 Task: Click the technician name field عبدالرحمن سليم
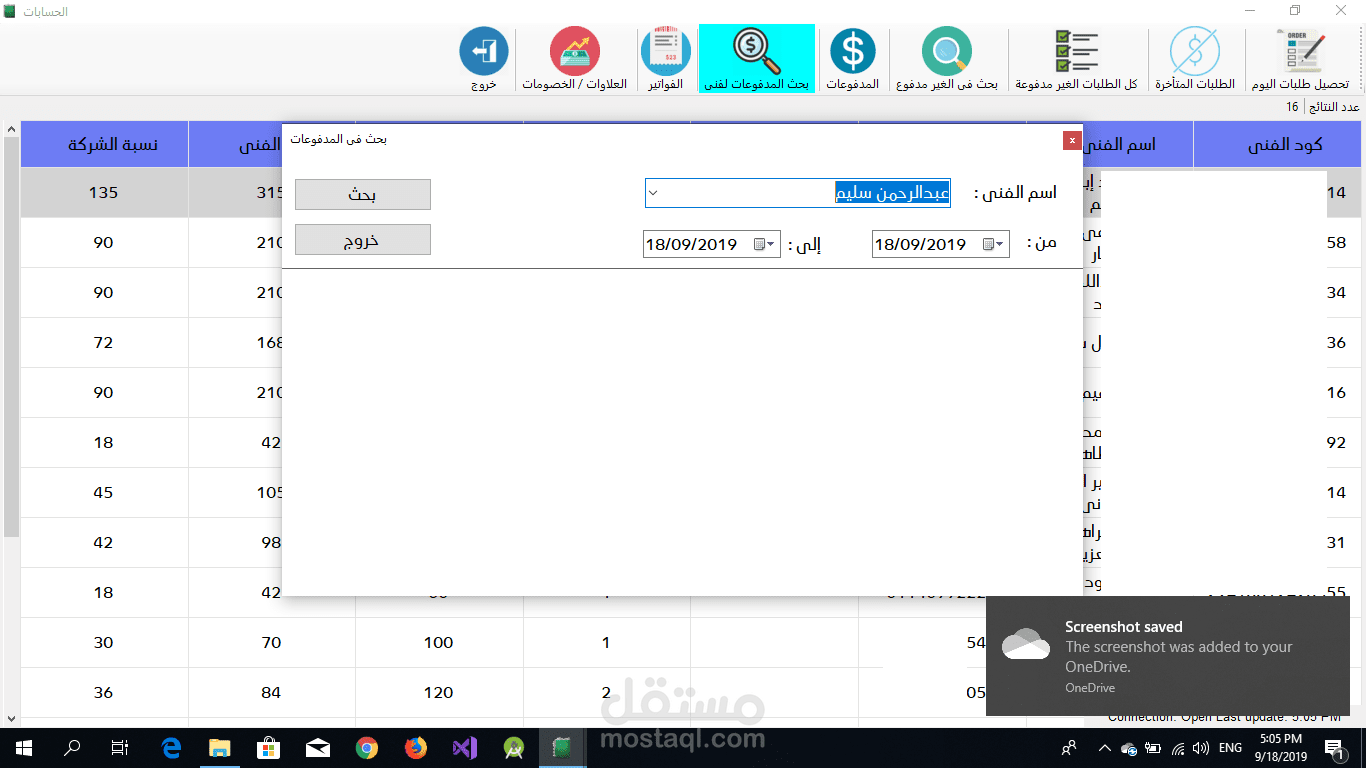pos(798,193)
